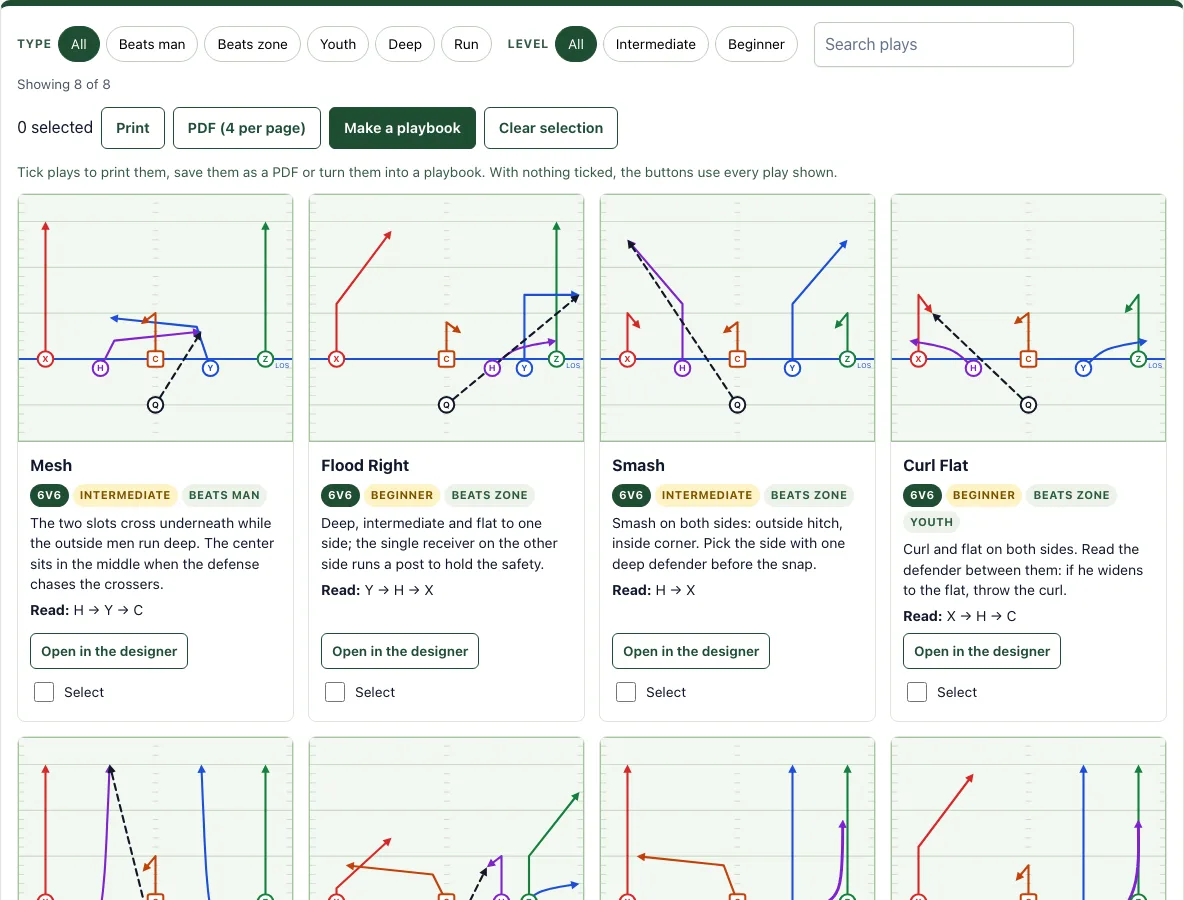Viewport: 1184px width, 900px height.
Task: Click the "Flood Right" card title
Action: [365, 466]
